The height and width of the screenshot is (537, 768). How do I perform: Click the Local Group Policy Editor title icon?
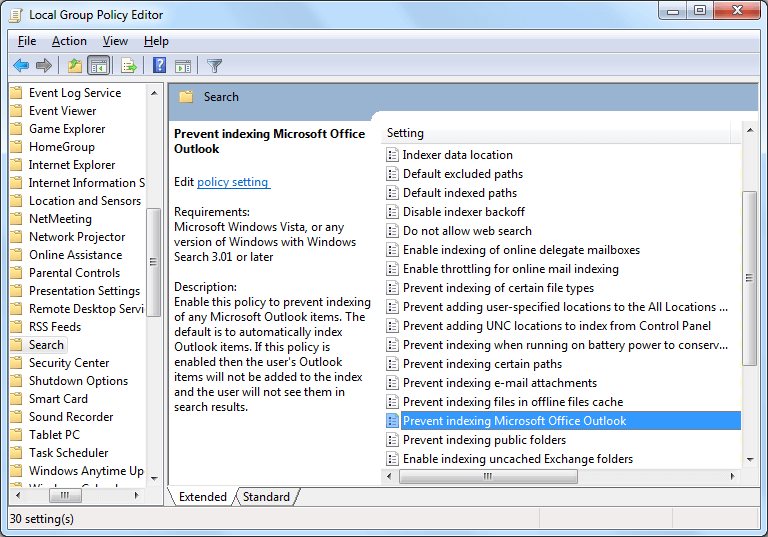tap(16, 15)
